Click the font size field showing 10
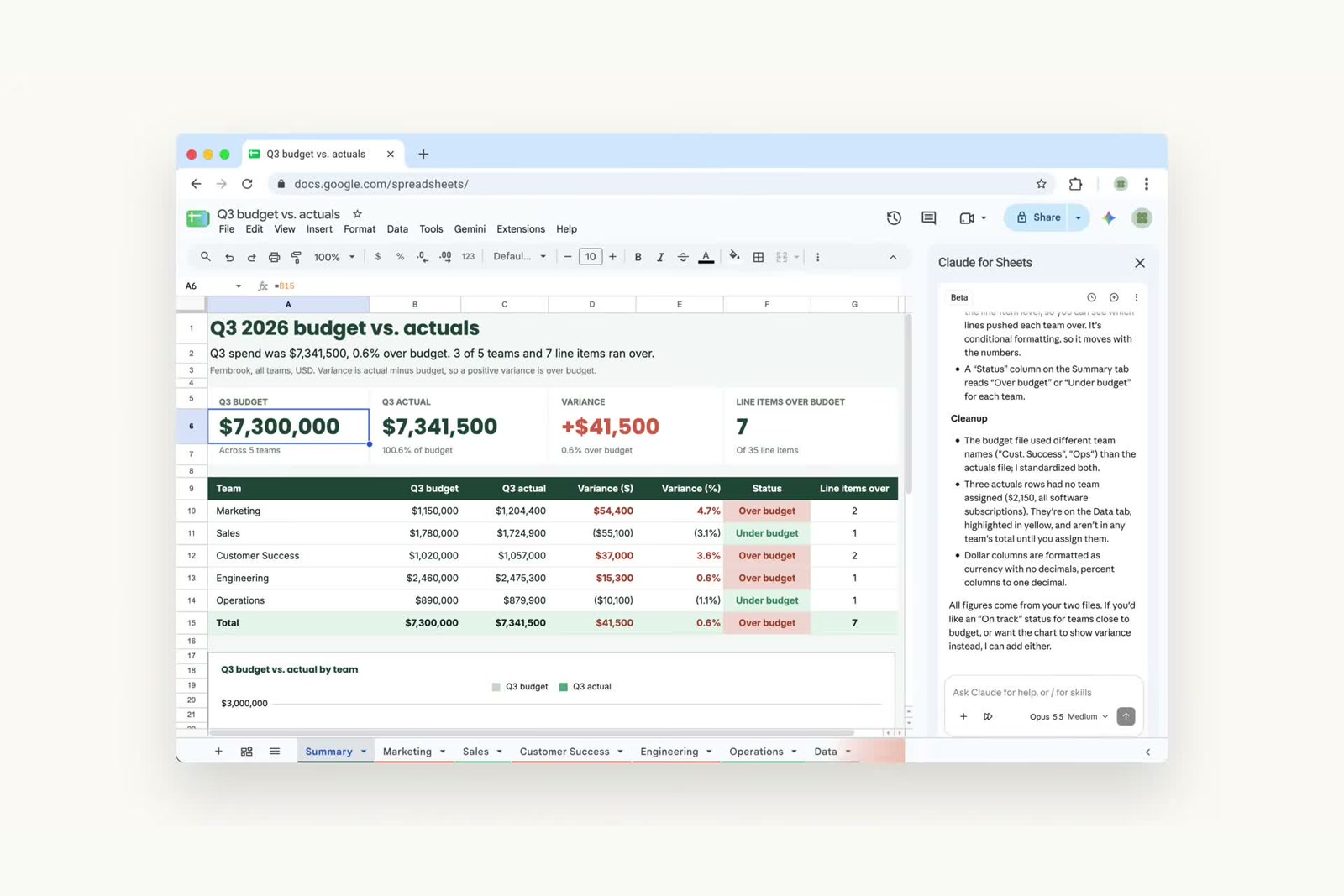 pyautogui.click(x=591, y=257)
